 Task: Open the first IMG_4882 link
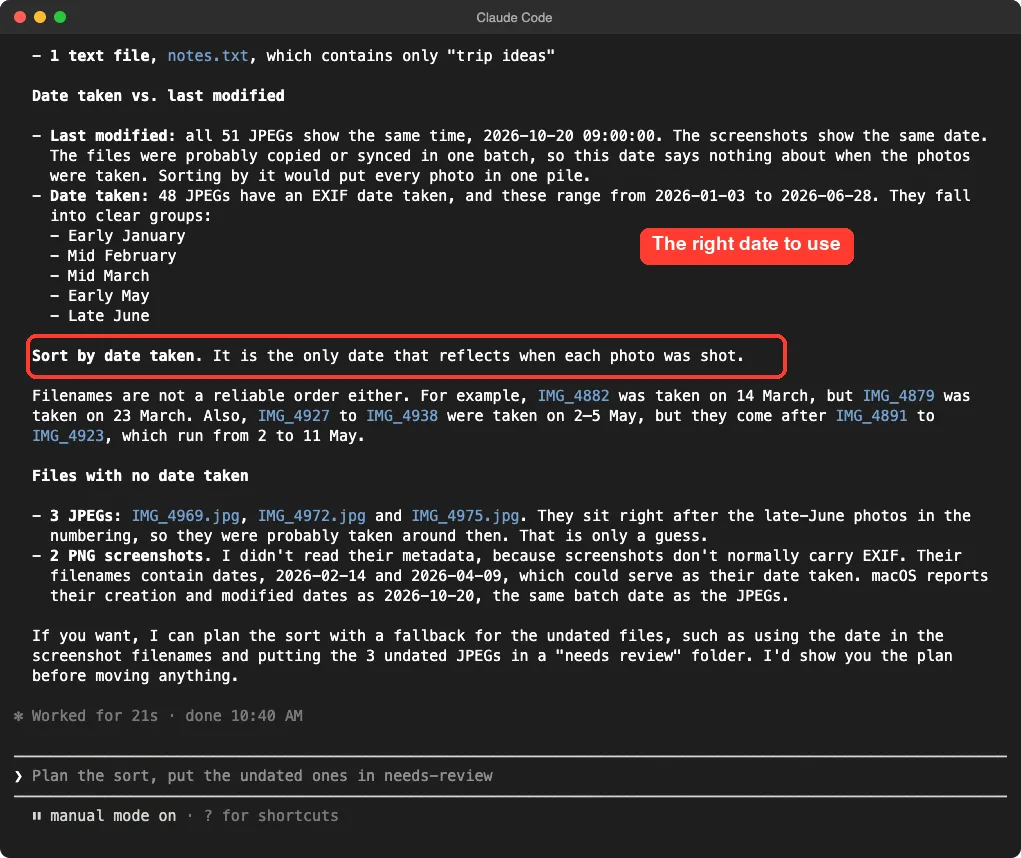(573, 396)
